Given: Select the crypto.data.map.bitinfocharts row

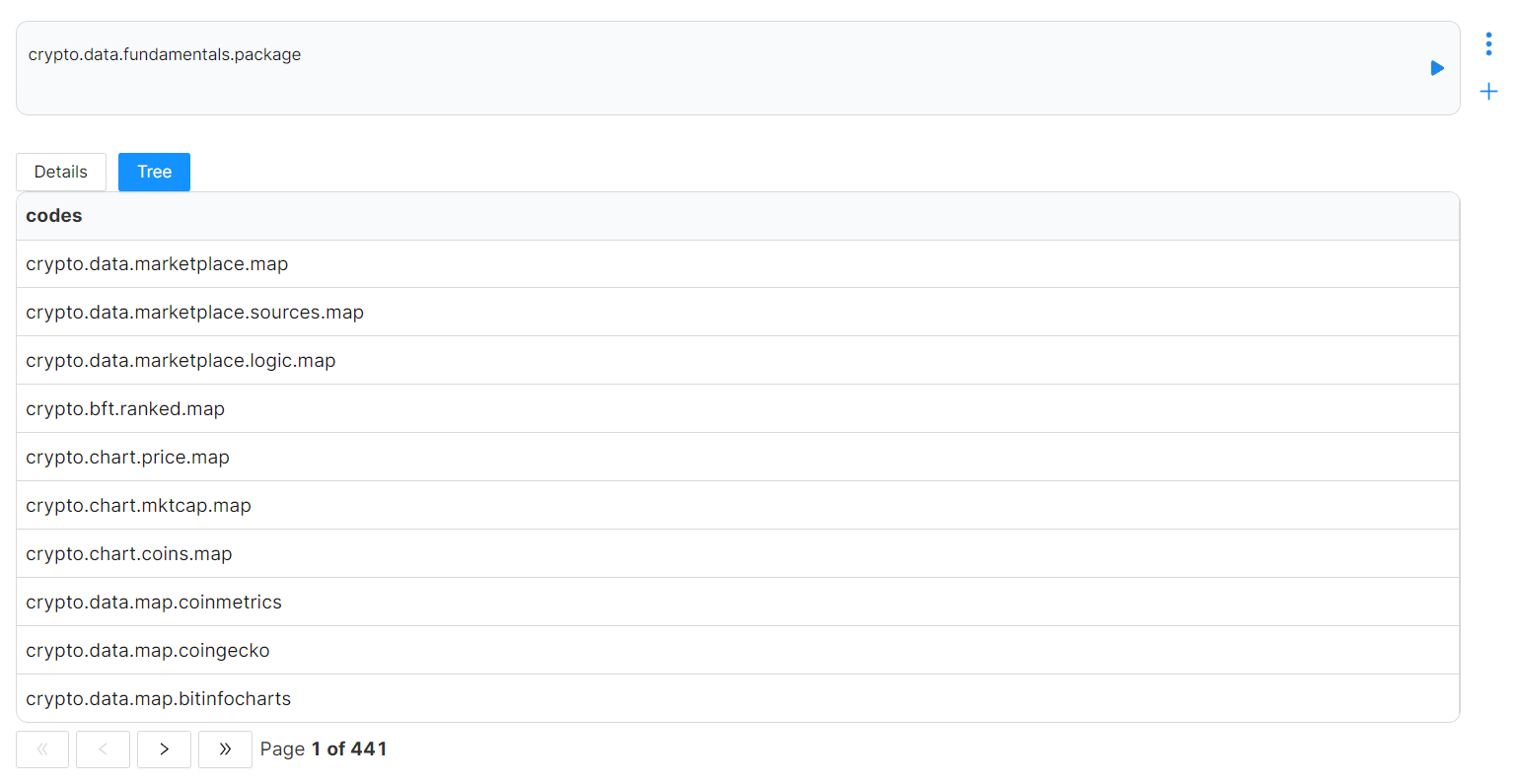Looking at the screenshot, I should pos(738,699).
